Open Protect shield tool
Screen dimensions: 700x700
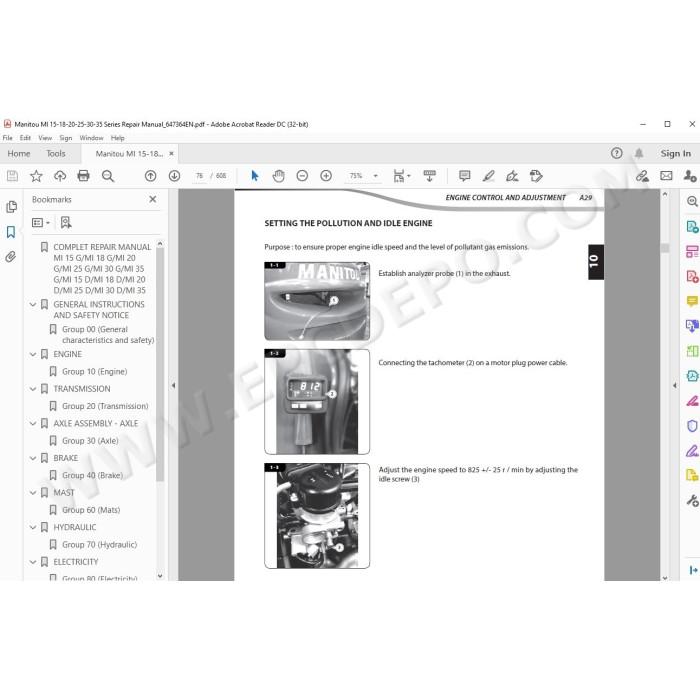(x=692, y=426)
